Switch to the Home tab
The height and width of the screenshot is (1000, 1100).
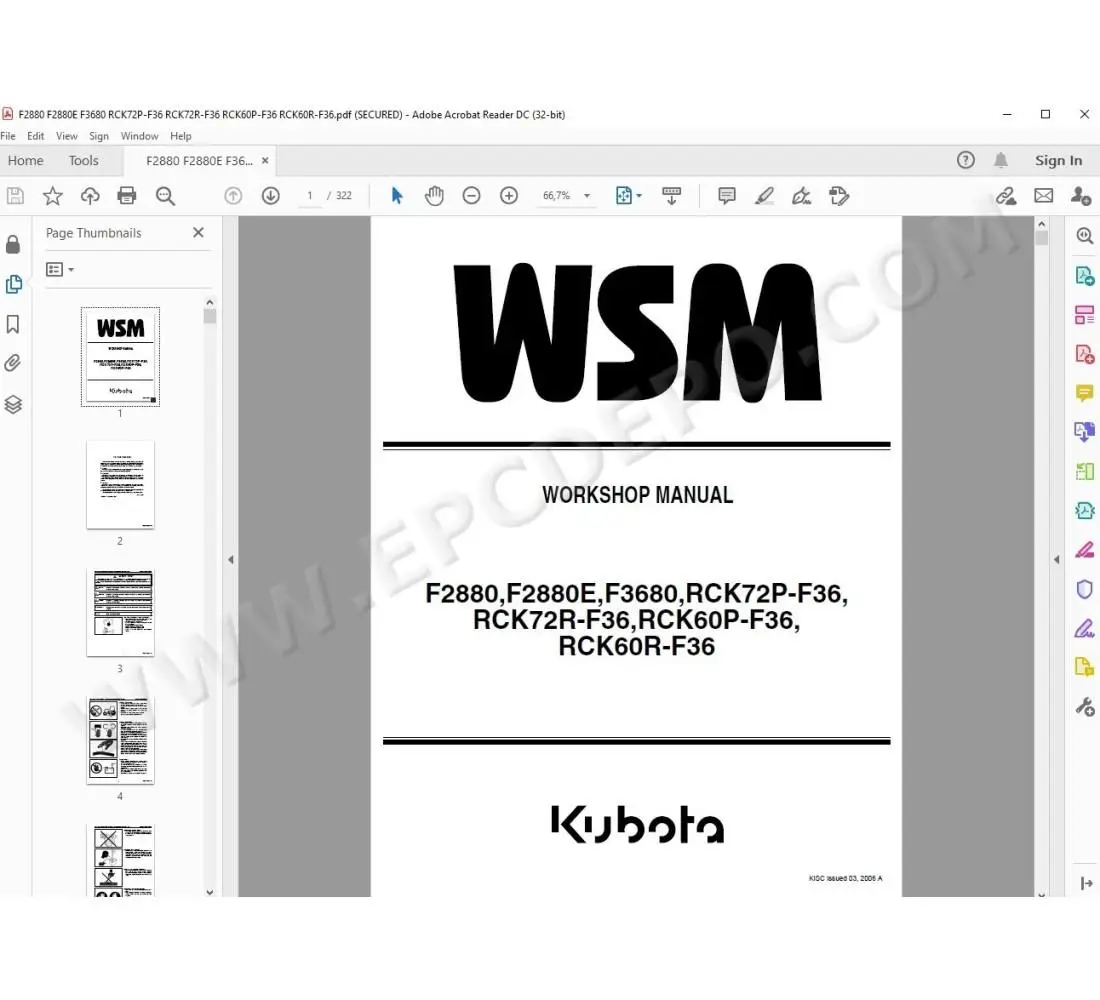point(25,161)
